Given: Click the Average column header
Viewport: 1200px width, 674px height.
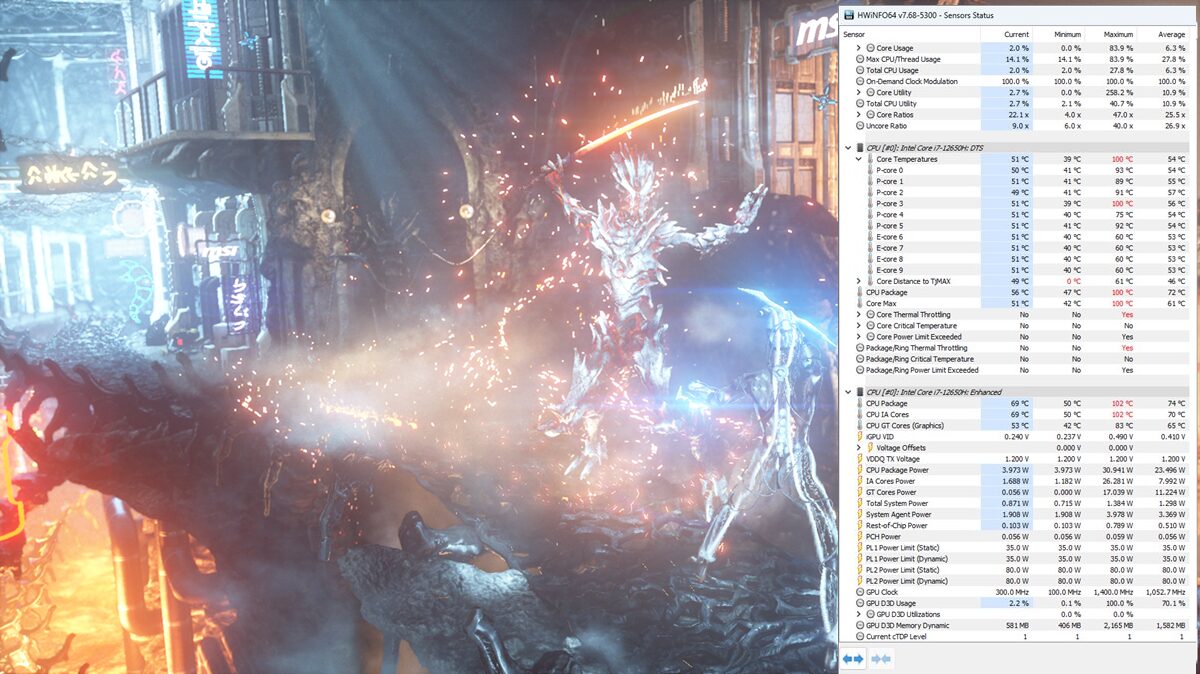Looking at the screenshot, I should coord(1171,34).
